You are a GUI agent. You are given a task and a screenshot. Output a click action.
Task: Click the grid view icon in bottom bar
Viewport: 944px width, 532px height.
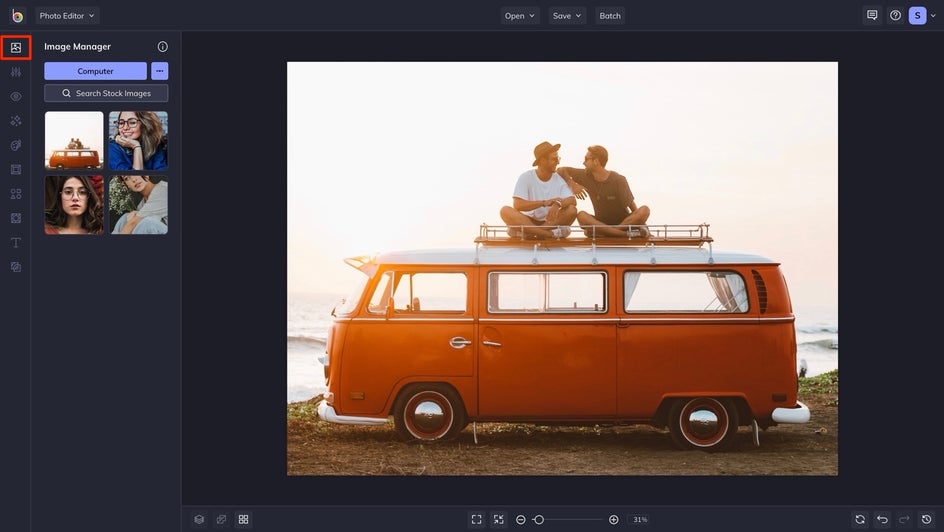point(243,519)
